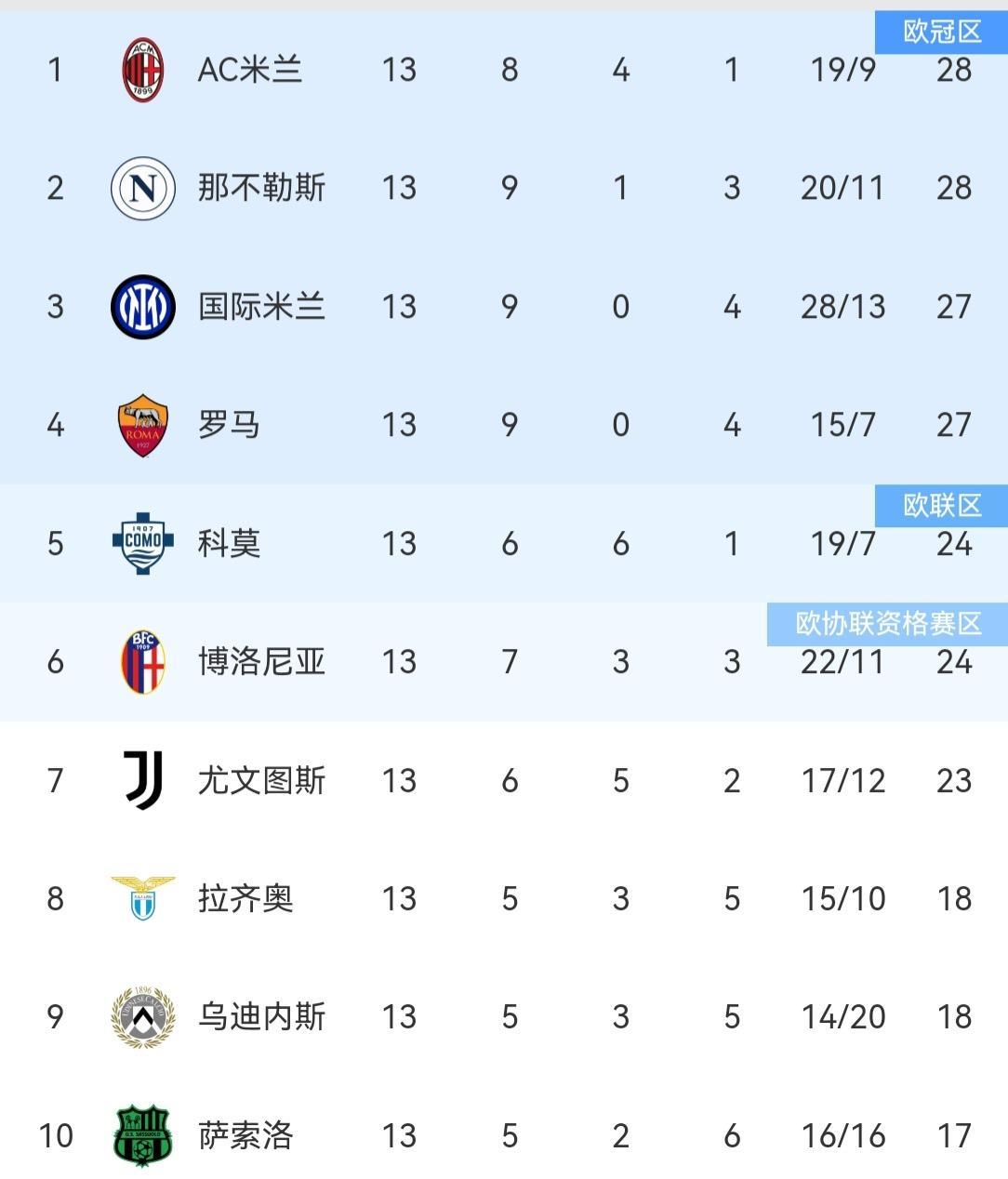Open team name AC米兰
Viewport: 1008px width, 1179px height.
point(250,71)
